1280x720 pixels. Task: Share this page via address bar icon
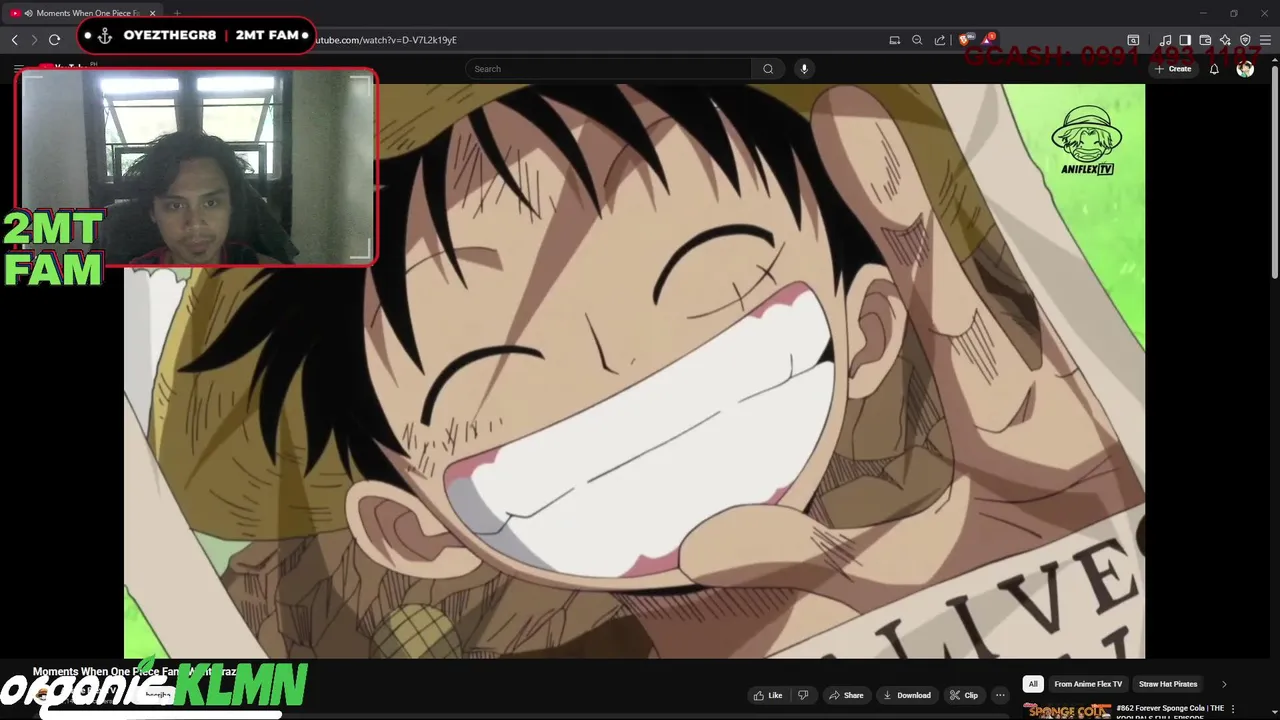(940, 40)
